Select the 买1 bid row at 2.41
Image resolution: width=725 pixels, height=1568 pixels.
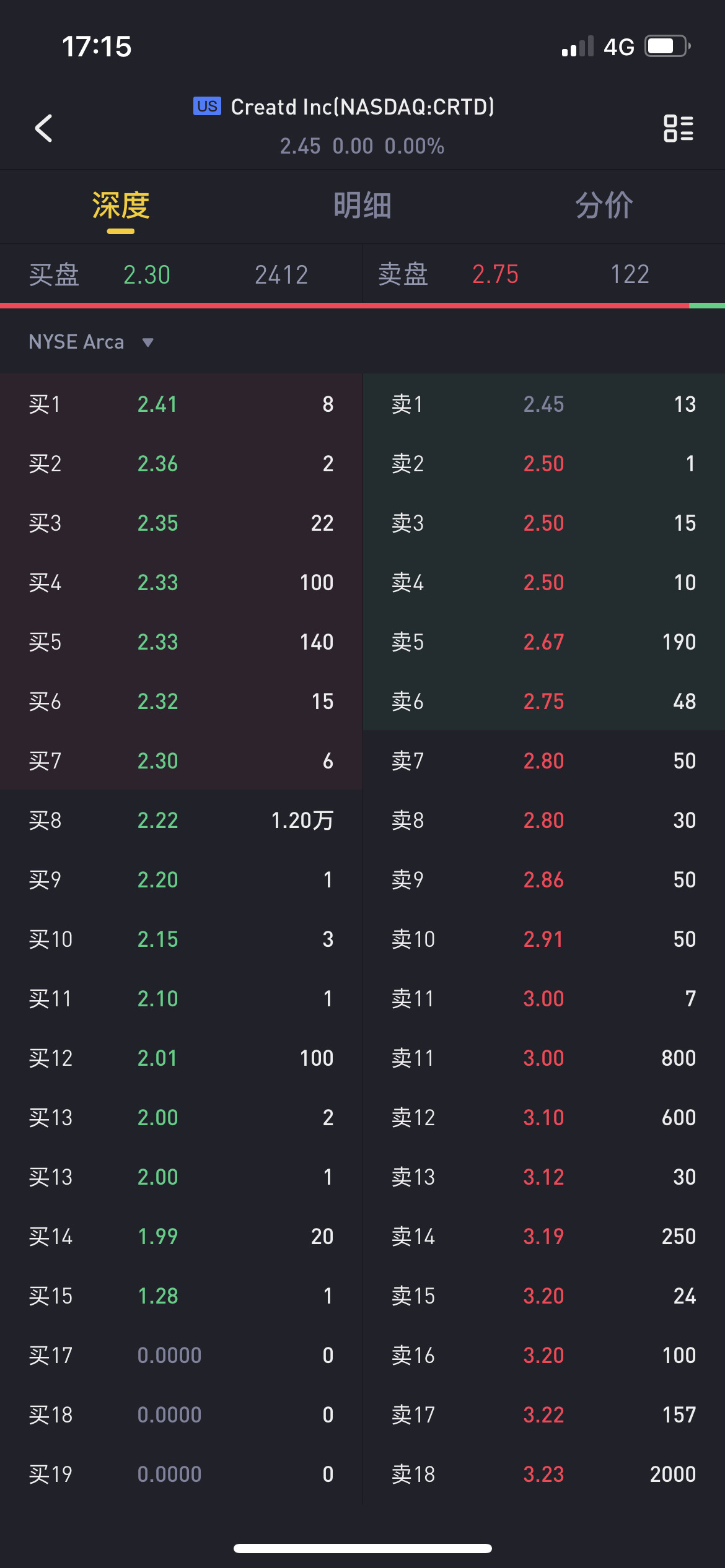click(x=181, y=404)
